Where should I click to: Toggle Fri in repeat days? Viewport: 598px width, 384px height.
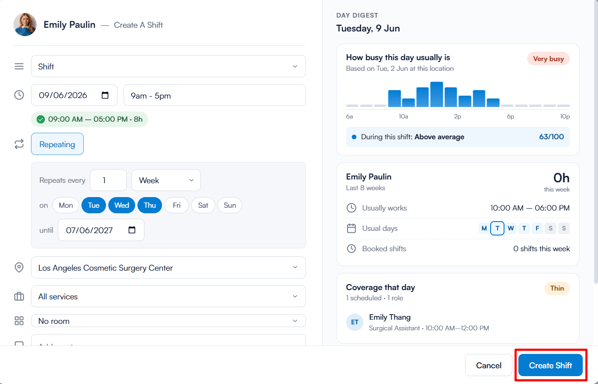177,205
